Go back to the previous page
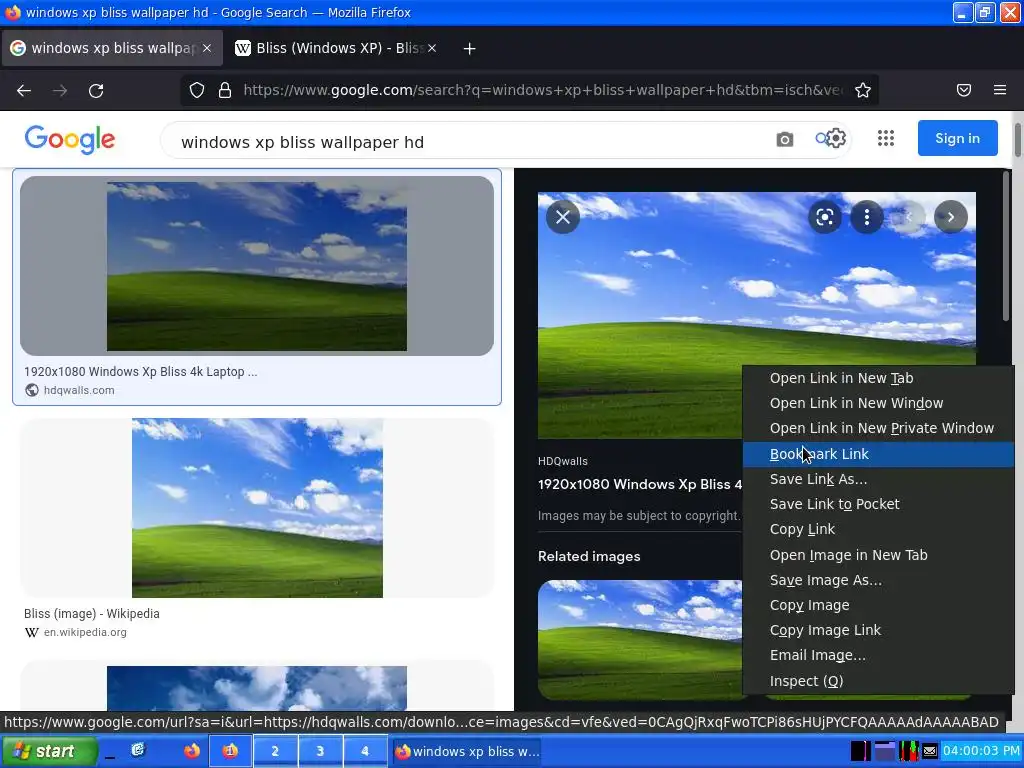Image resolution: width=1024 pixels, height=768 pixels. [24, 91]
